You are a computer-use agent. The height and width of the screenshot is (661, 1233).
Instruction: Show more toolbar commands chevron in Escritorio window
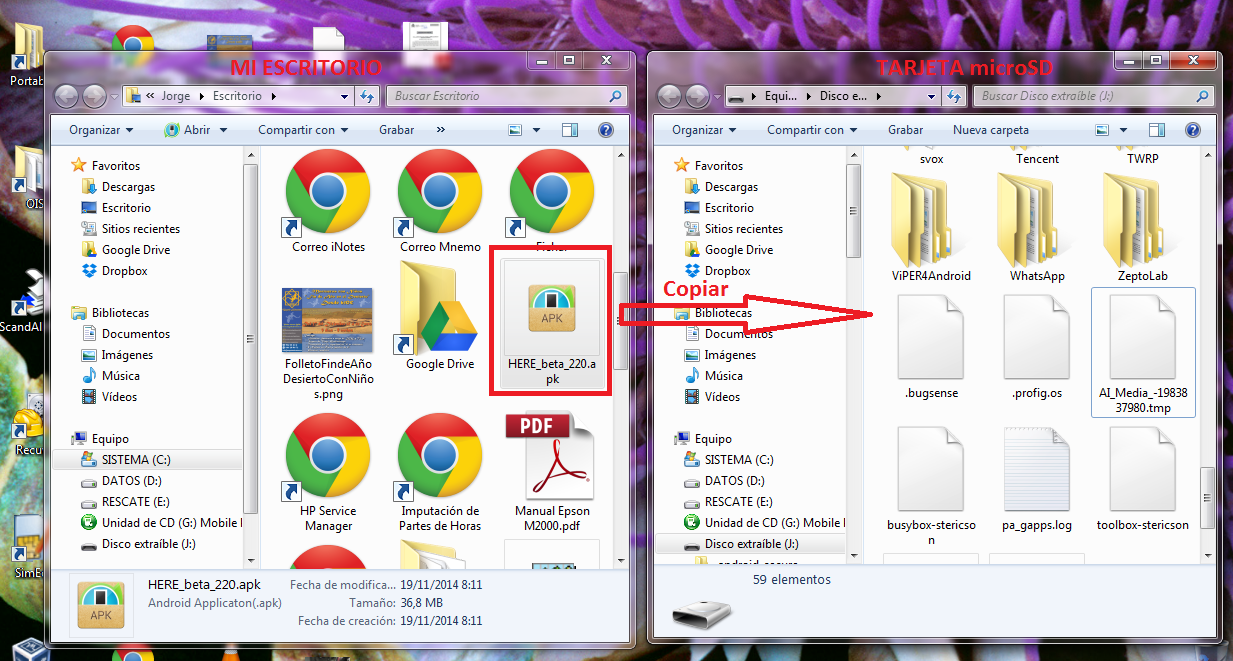click(x=441, y=130)
